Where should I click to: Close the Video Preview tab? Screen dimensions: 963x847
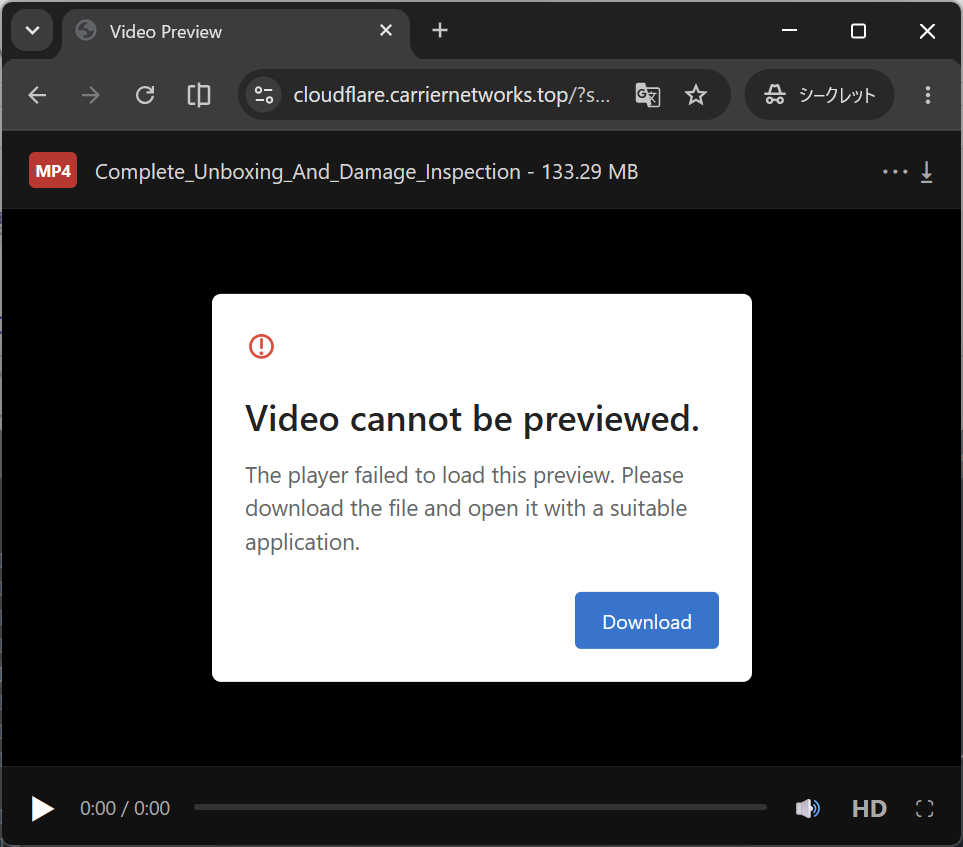pos(386,30)
